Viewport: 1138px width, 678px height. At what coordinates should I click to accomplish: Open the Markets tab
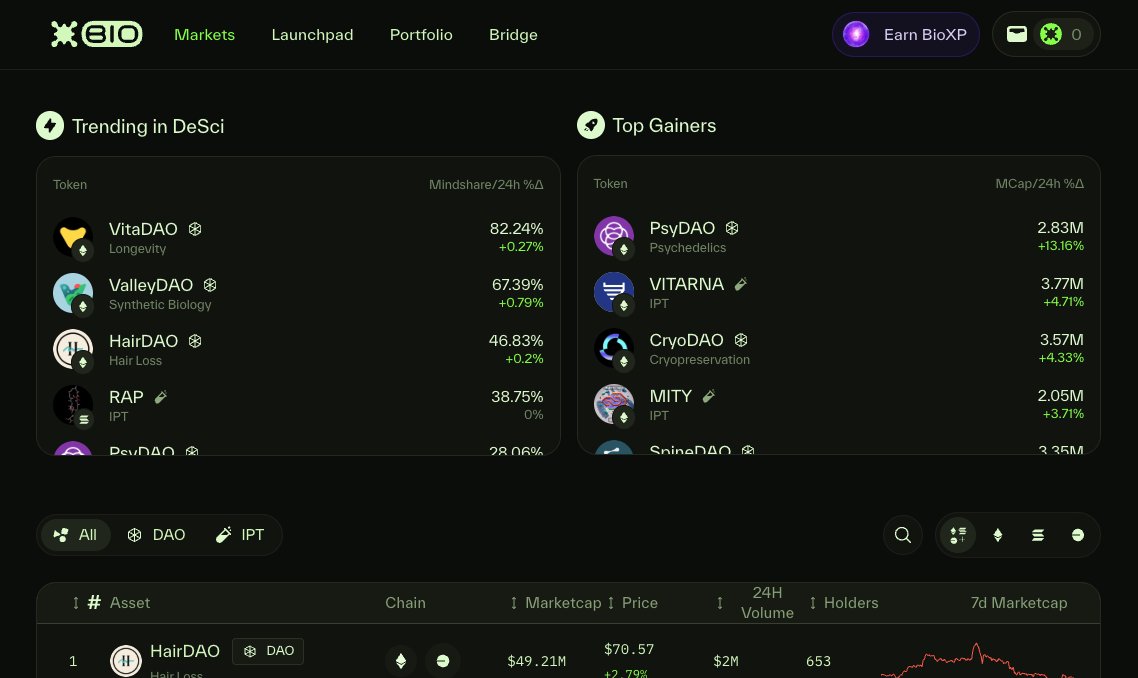[x=205, y=35]
